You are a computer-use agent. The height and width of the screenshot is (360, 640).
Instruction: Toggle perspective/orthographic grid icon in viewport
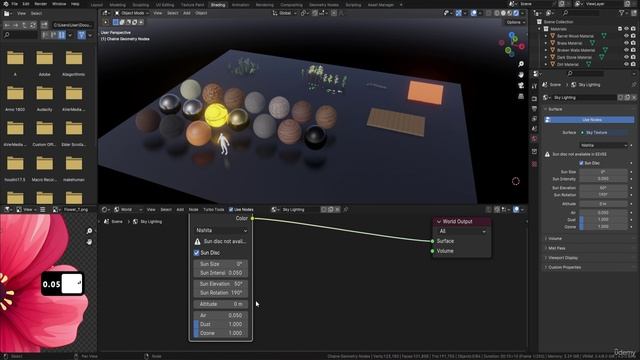521,96
